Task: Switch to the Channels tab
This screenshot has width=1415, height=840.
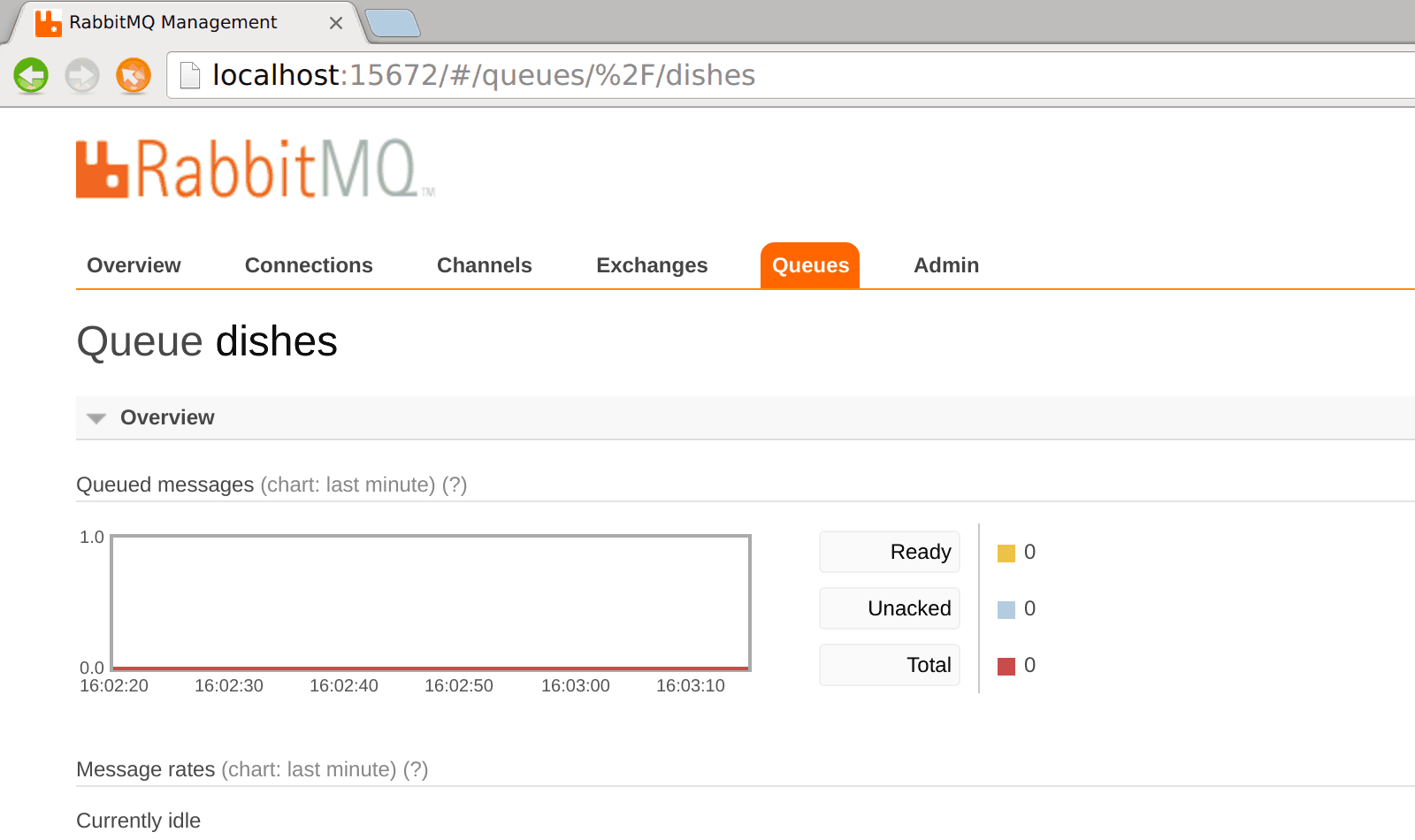Action: tap(485, 265)
